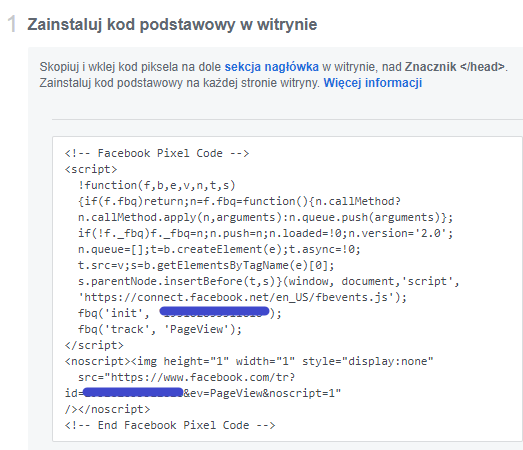Click the n.queue createElement code line

tap(219, 250)
